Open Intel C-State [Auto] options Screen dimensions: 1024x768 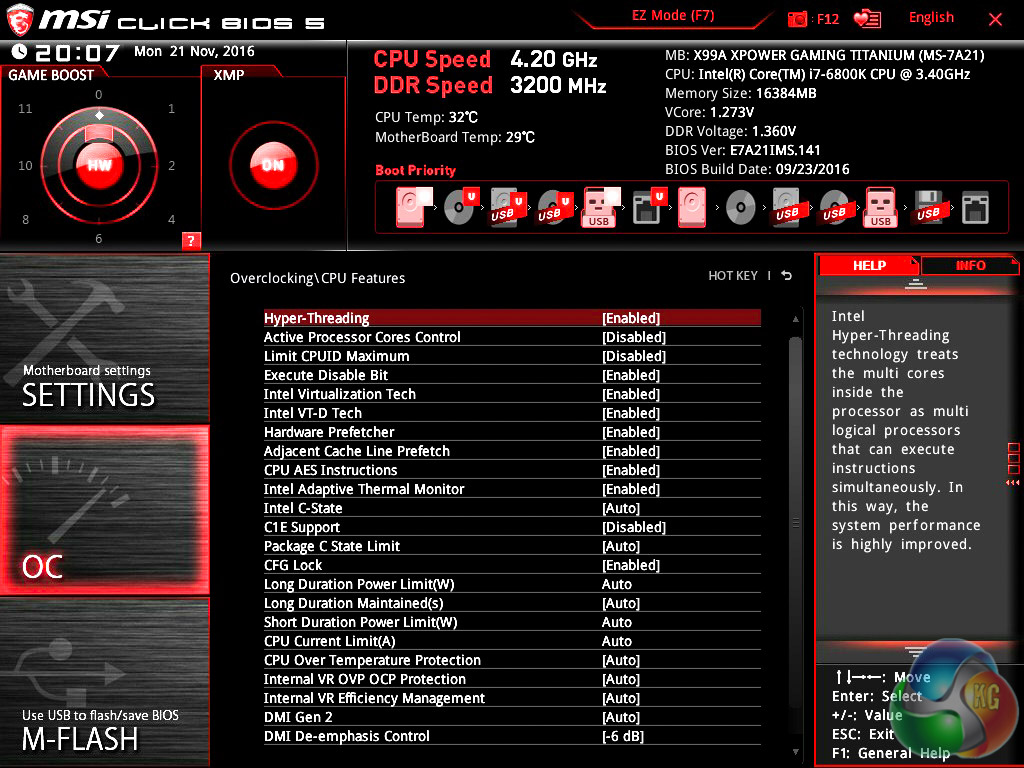pos(512,508)
